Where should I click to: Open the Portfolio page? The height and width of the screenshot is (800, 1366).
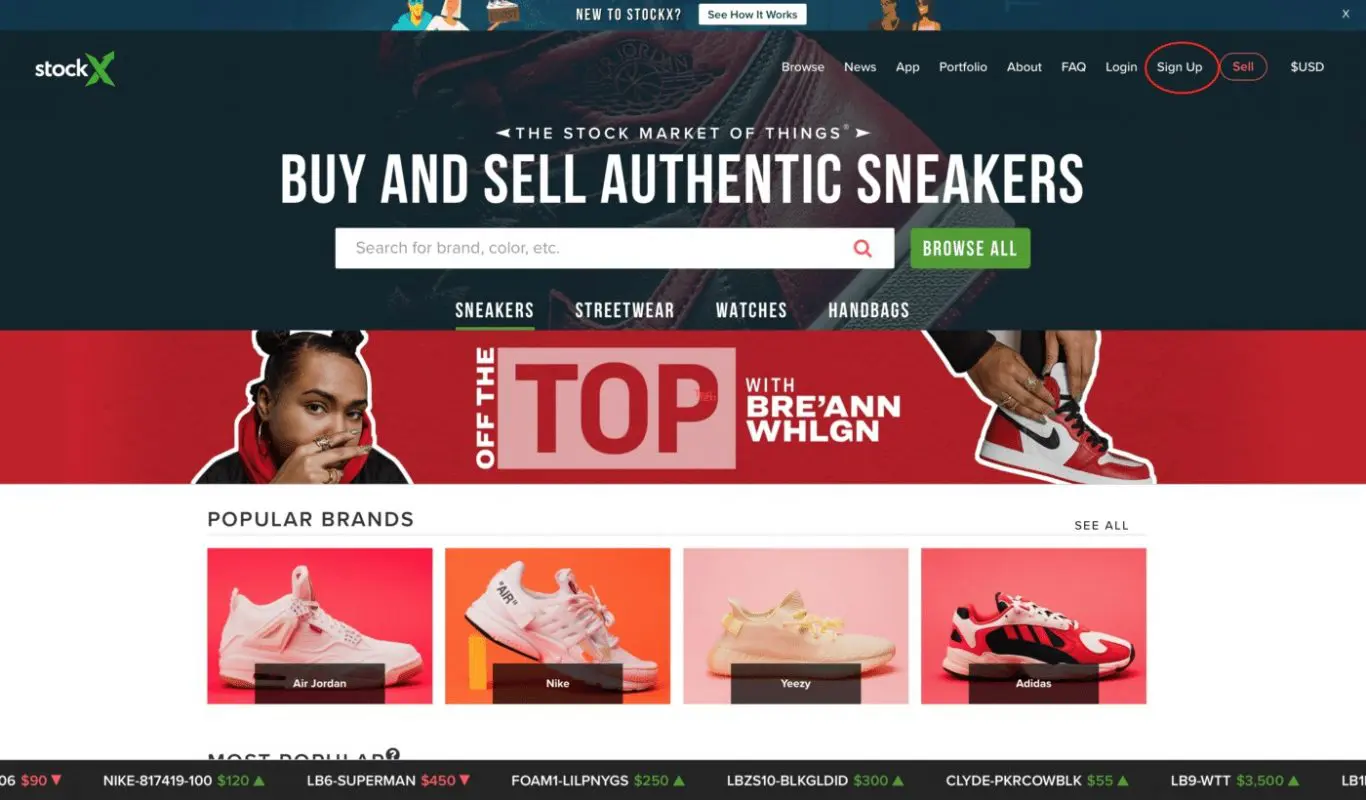point(963,67)
